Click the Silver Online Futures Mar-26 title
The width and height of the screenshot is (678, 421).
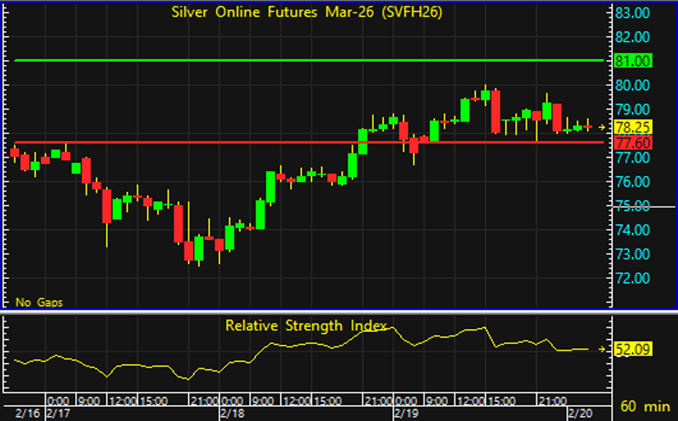(306, 14)
